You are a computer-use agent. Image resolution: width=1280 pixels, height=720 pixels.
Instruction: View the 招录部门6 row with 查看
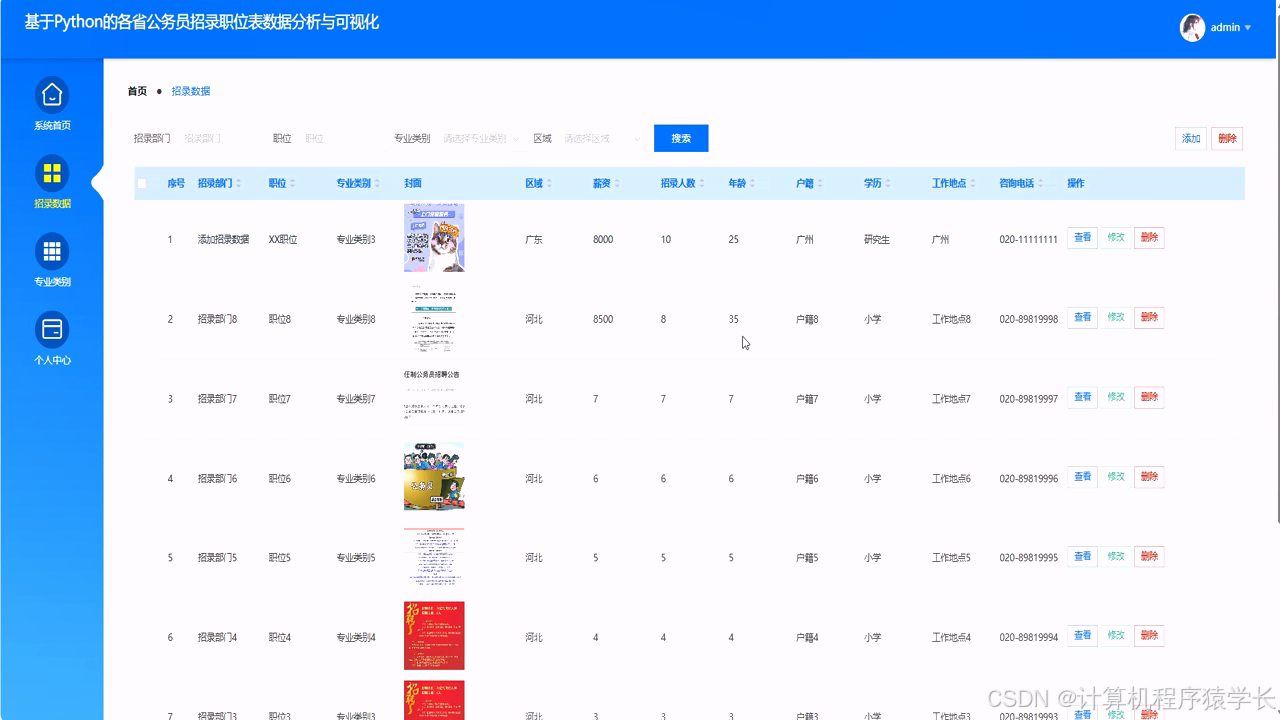coord(1083,477)
